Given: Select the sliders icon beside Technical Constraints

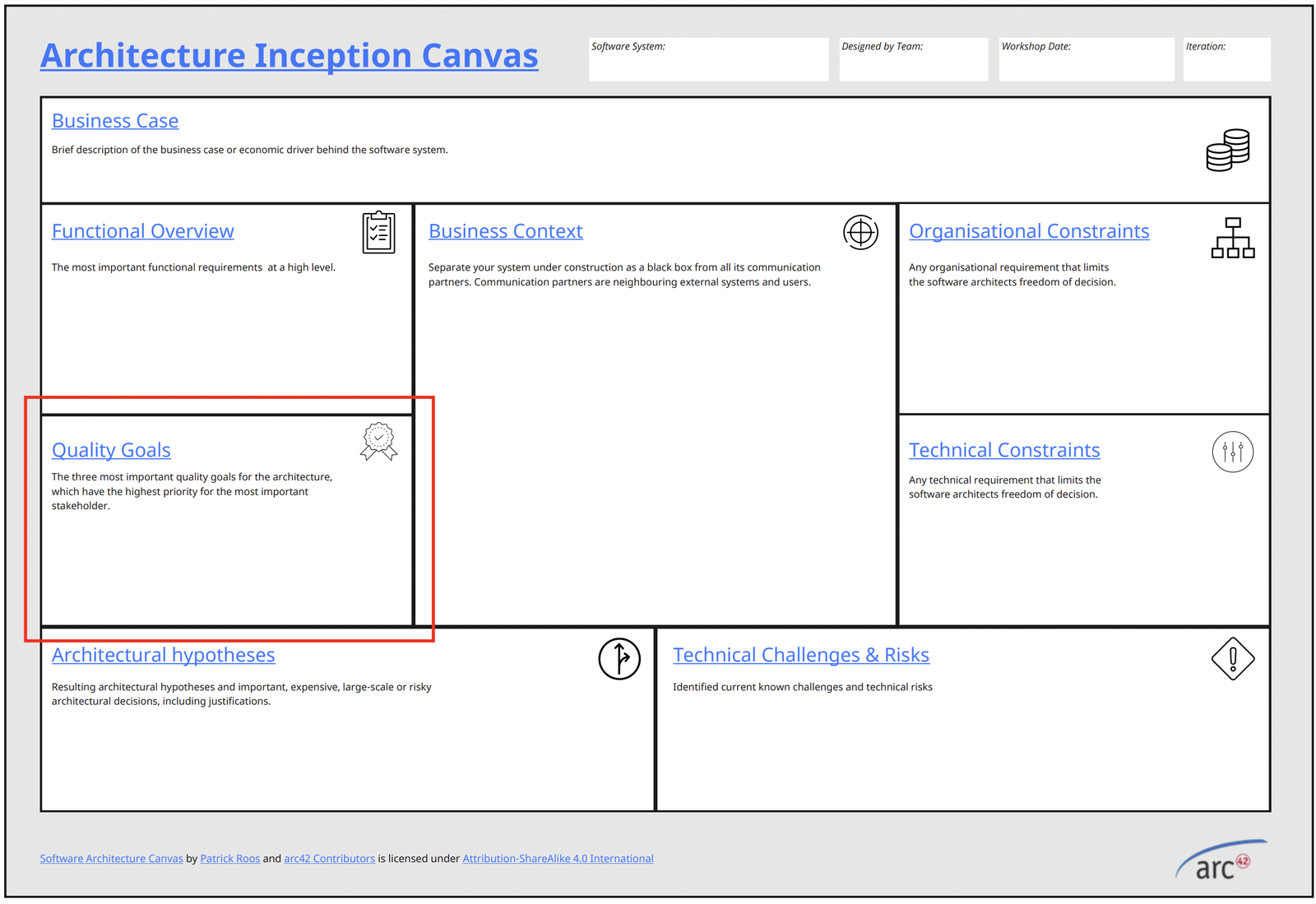Looking at the screenshot, I should [x=1232, y=452].
